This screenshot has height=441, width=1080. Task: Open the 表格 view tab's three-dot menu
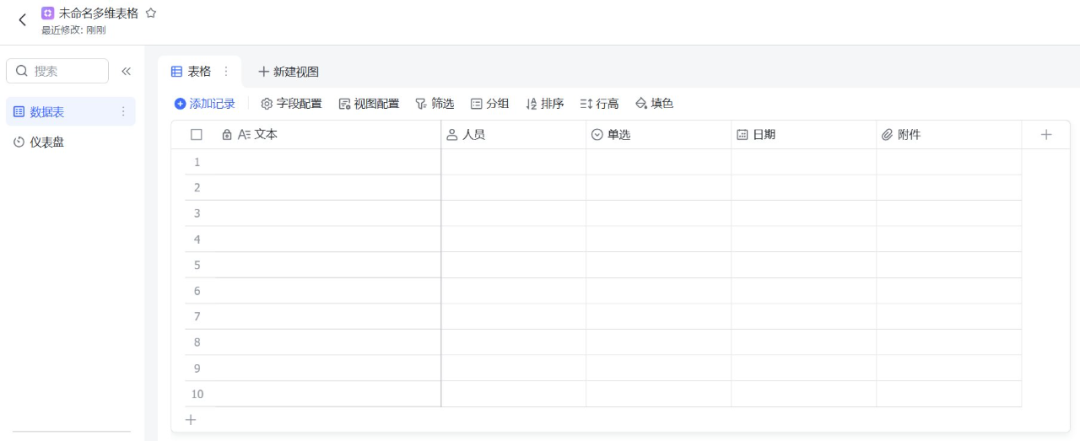tap(226, 71)
